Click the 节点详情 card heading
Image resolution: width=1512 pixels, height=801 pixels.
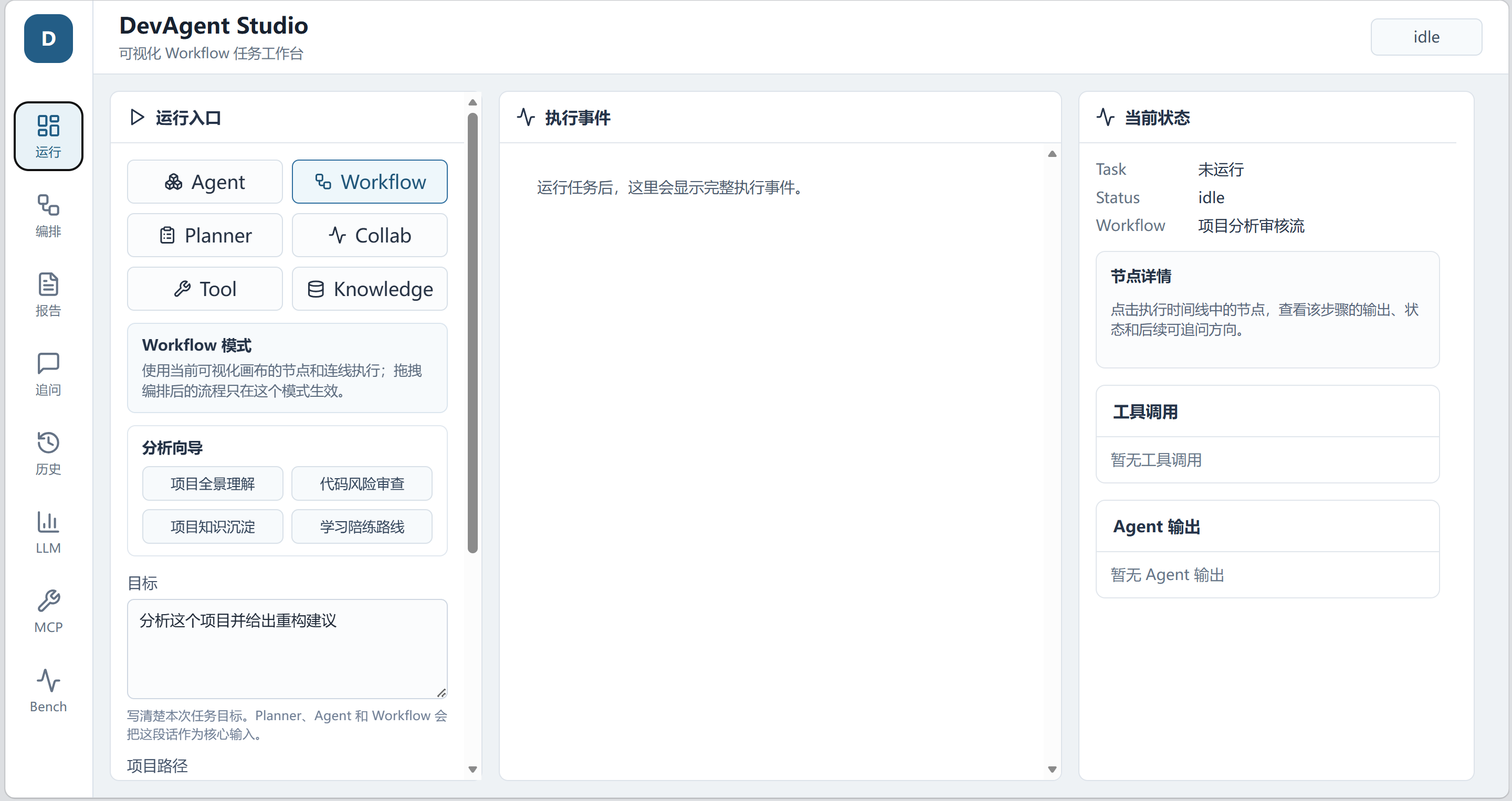tap(1141, 276)
